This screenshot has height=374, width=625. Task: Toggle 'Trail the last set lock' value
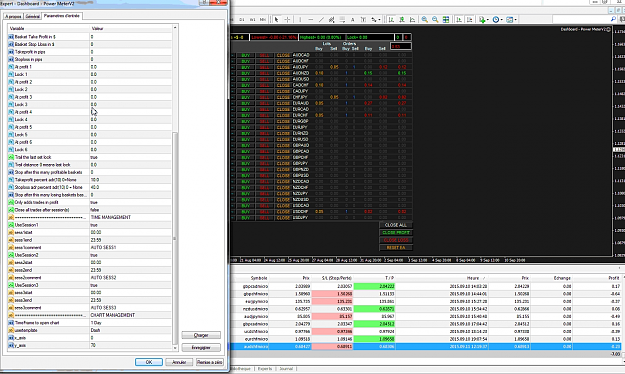[x=131, y=157]
